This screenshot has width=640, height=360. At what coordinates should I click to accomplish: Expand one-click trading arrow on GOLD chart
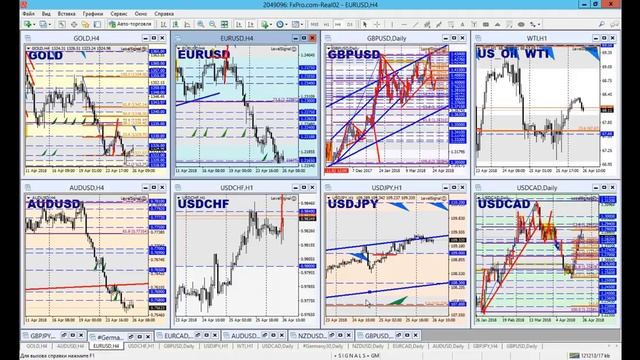29,49
